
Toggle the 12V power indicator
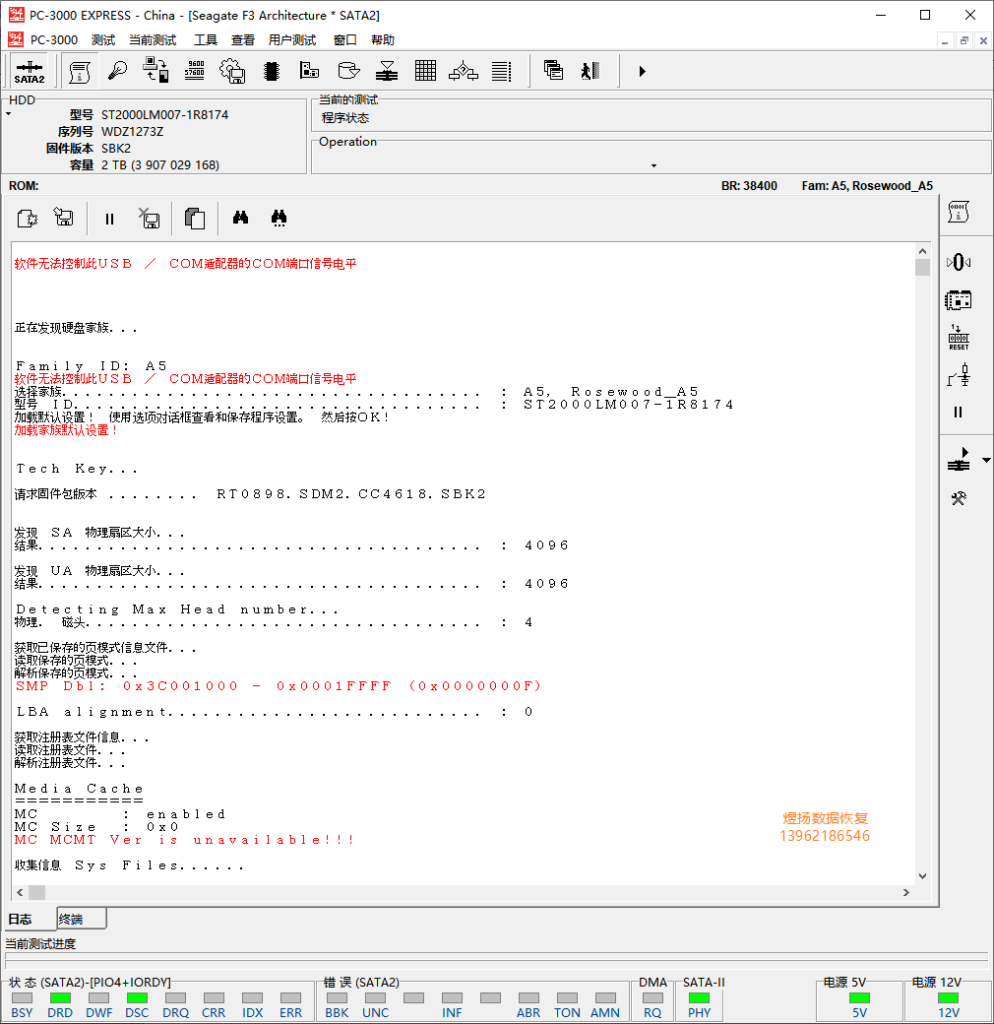click(948, 998)
